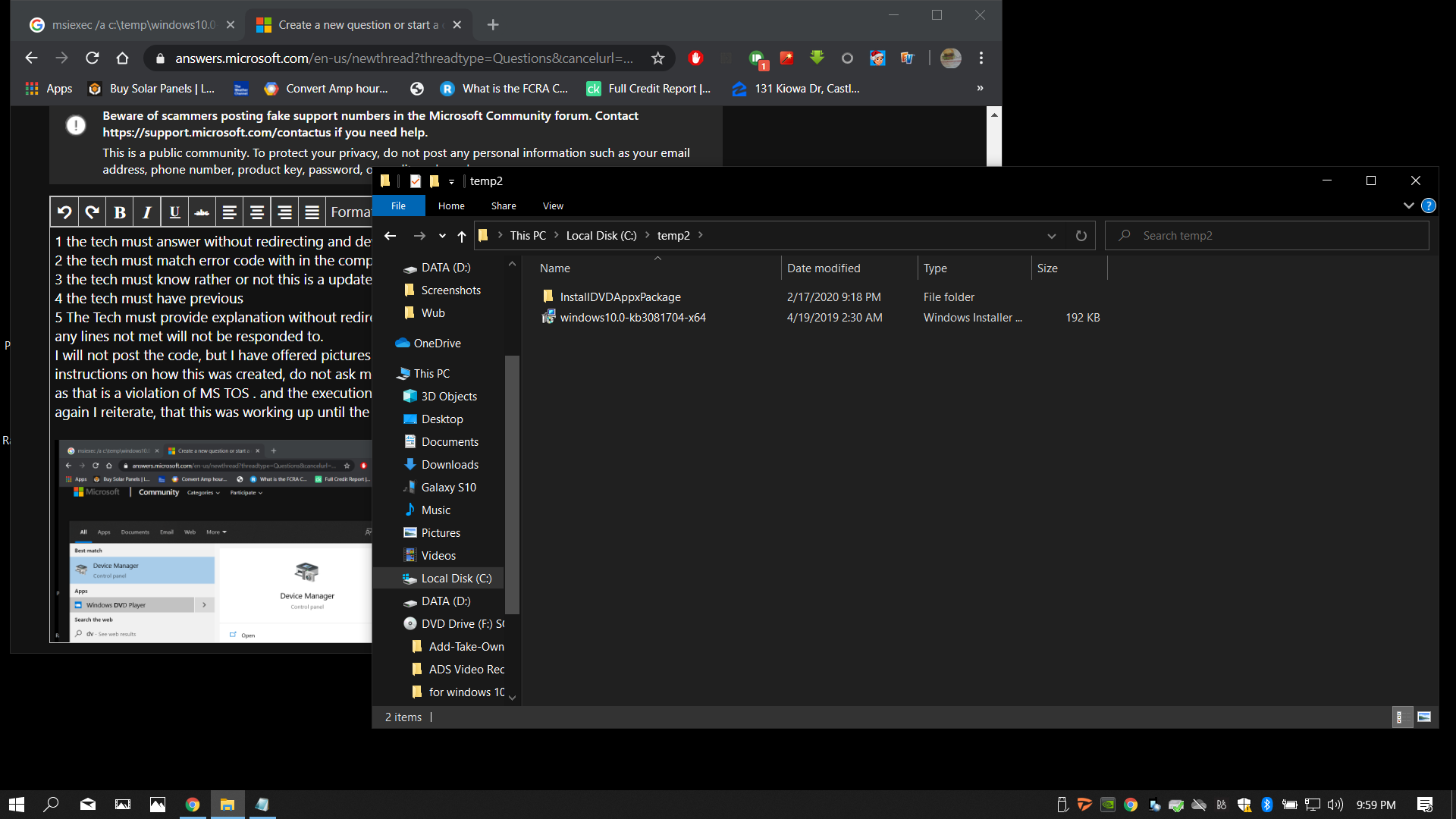Show more bookmarks with the chevron
This screenshot has height=819, width=1456.
coord(980,89)
